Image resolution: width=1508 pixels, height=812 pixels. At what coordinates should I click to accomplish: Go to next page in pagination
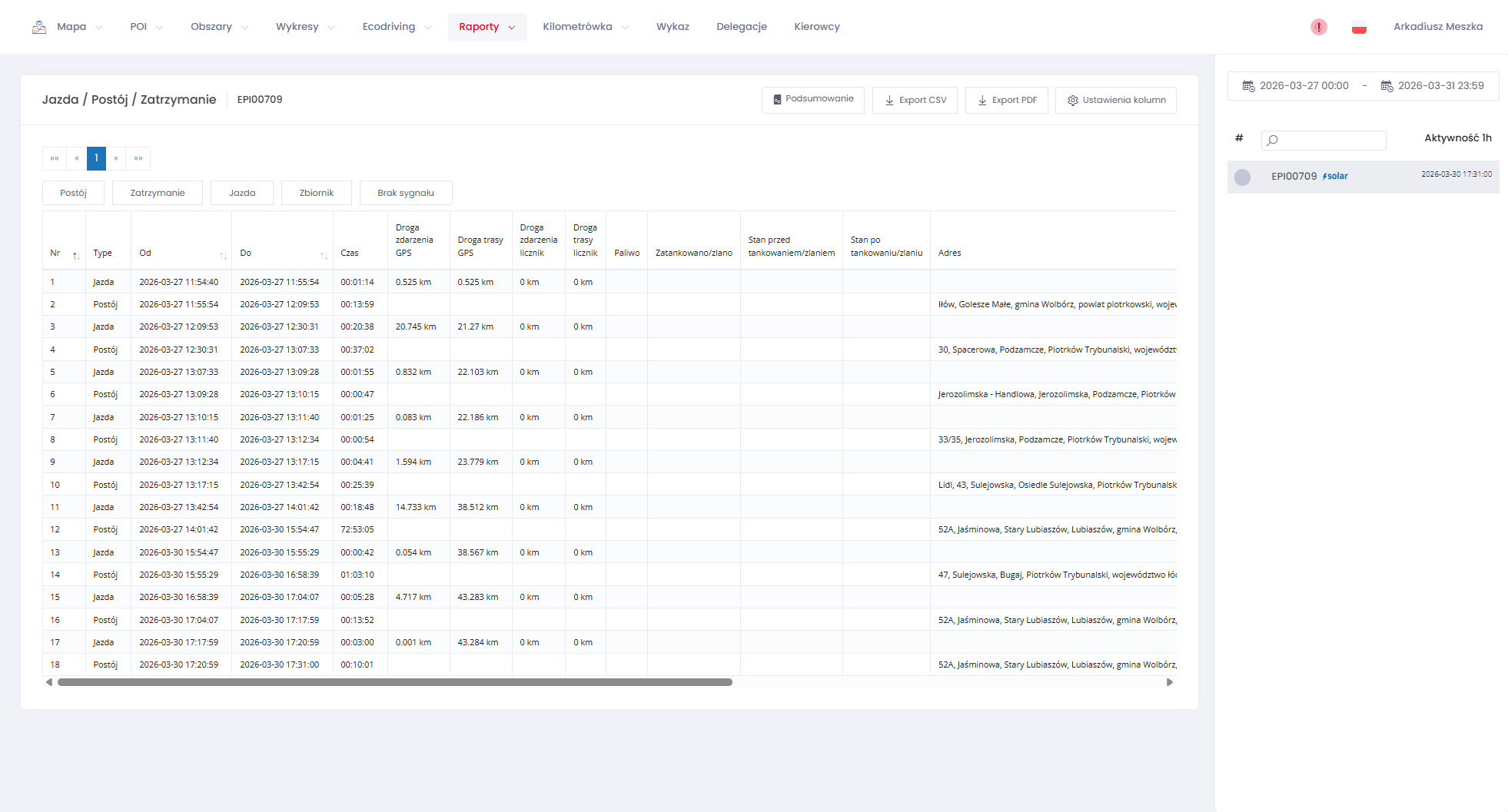(x=116, y=158)
